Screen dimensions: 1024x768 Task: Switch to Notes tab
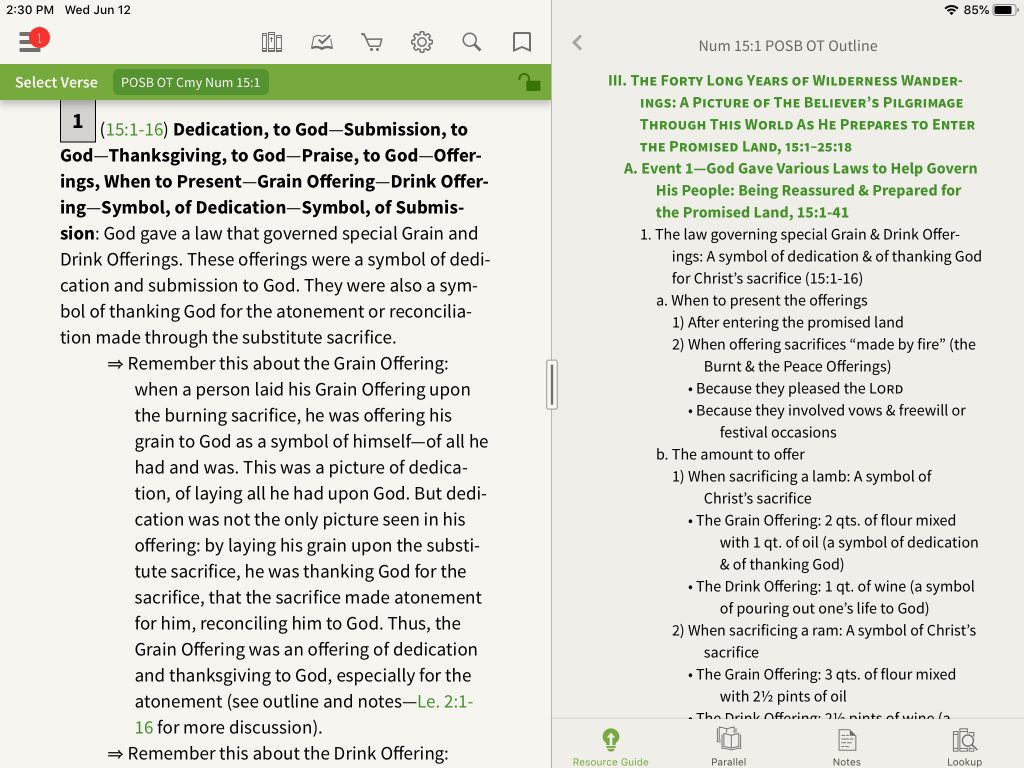(x=846, y=748)
